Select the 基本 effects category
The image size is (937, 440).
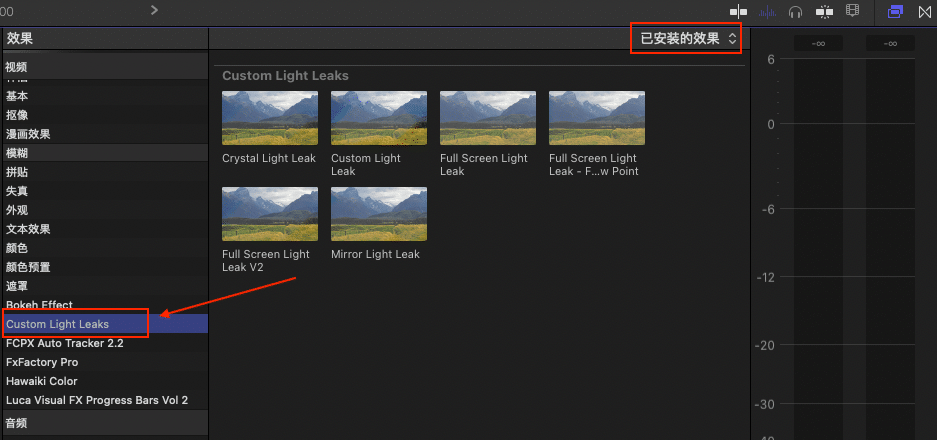104,96
